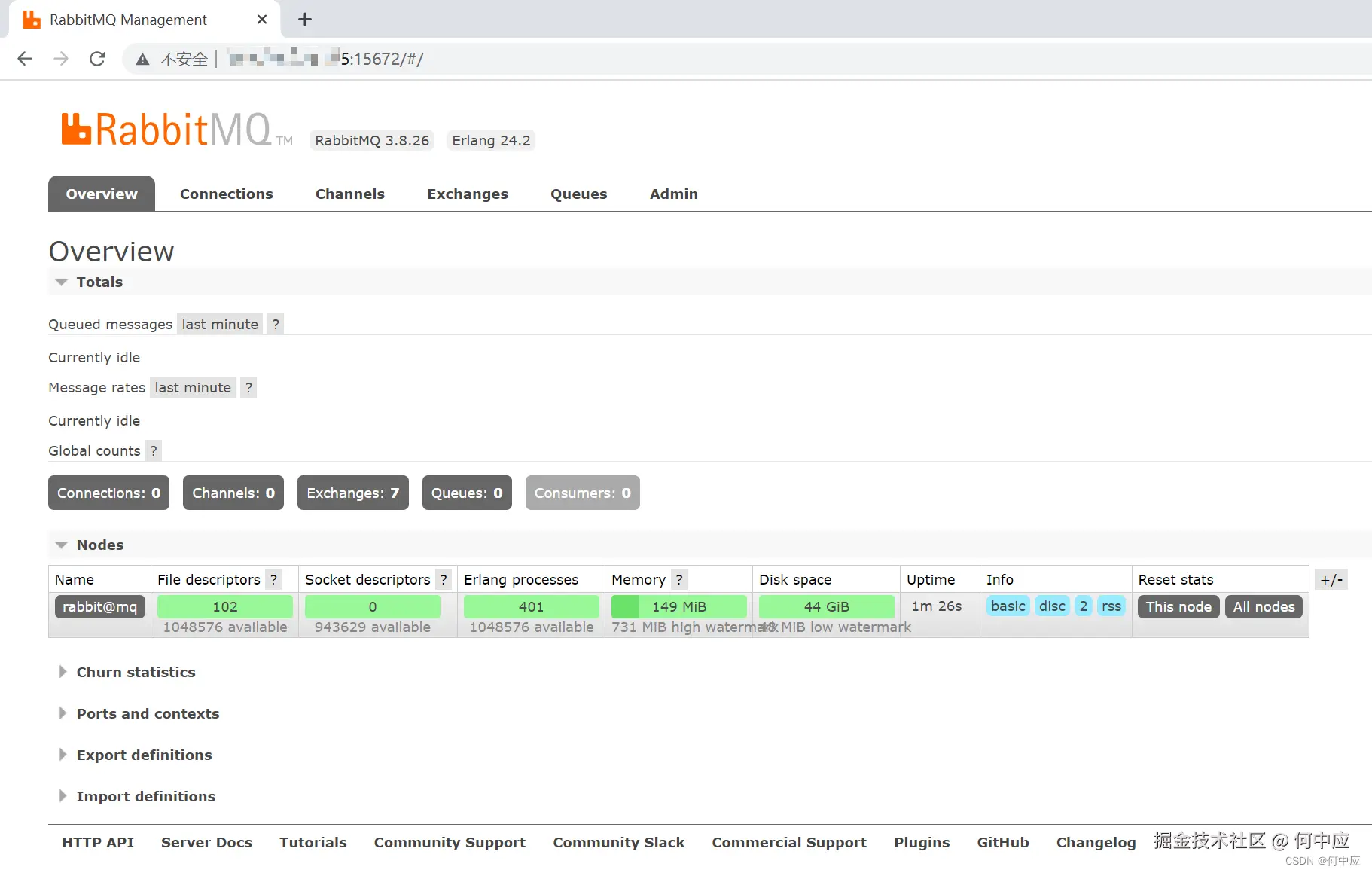
Task: Click the Channels: 0 count button
Action: point(233,493)
